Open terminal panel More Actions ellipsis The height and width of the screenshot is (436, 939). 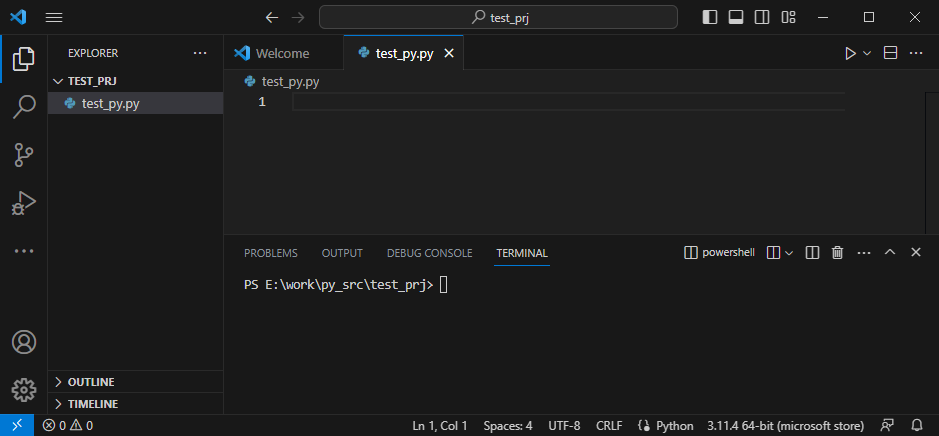click(x=864, y=253)
